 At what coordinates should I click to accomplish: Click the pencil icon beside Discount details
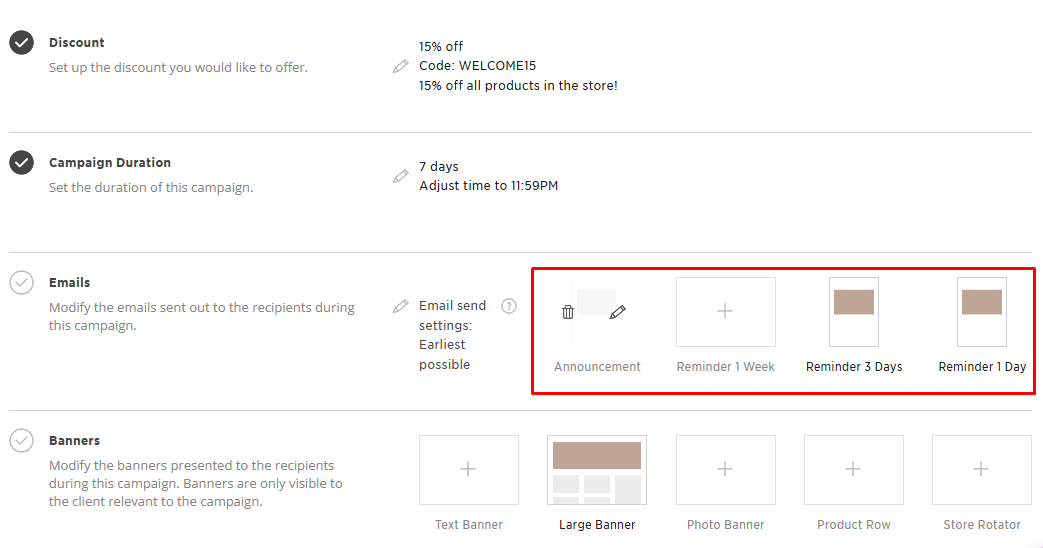[x=400, y=66]
